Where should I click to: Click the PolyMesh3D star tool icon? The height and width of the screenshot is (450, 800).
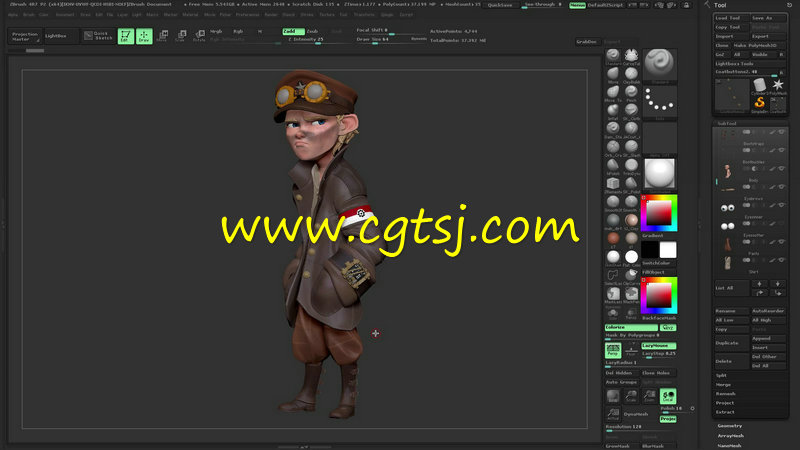tap(778, 86)
